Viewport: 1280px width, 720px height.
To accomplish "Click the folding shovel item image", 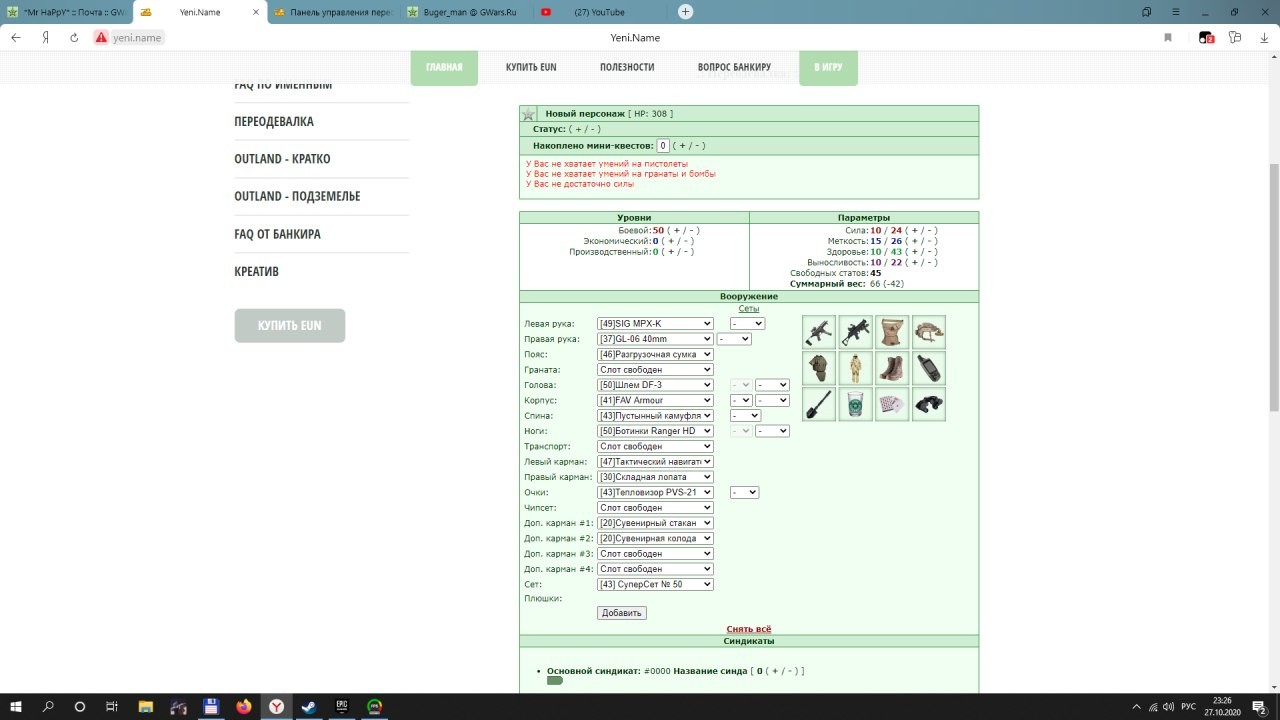I will [x=819, y=404].
